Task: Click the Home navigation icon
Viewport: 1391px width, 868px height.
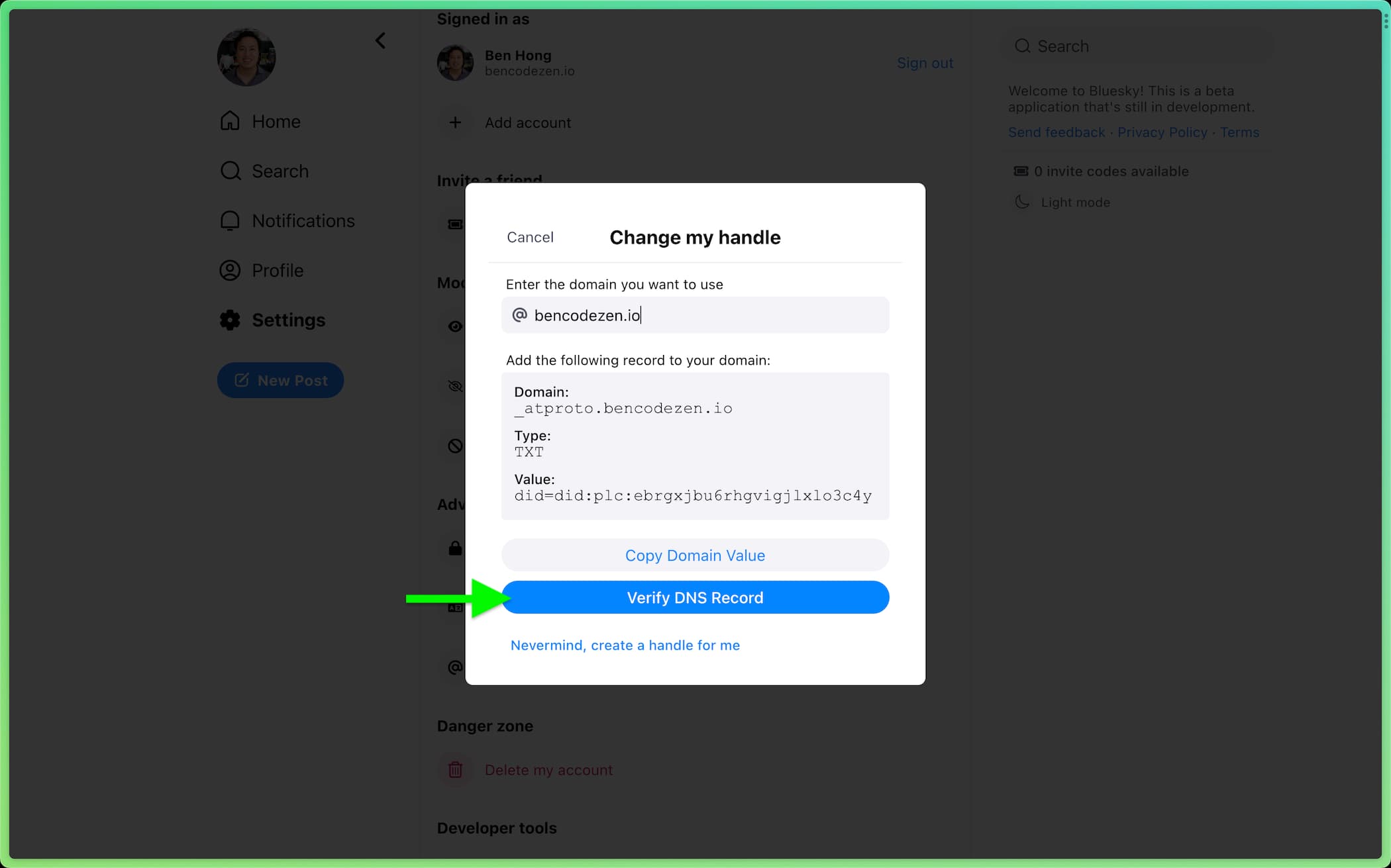Action: point(232,121)
